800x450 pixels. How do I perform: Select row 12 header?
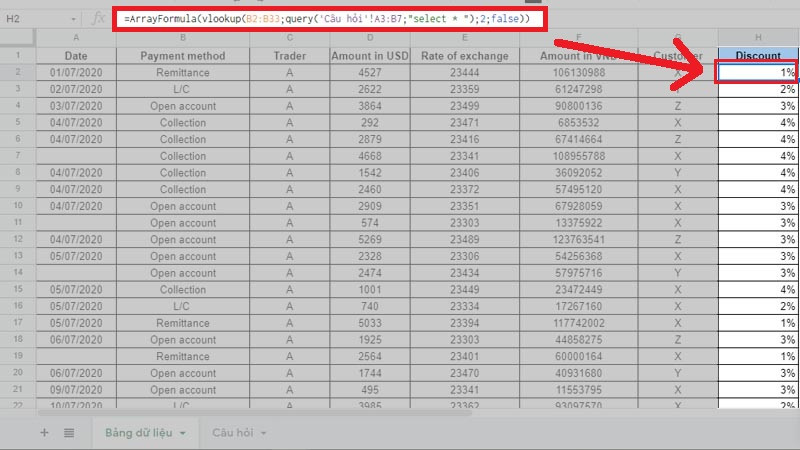[x=18, y=239]
